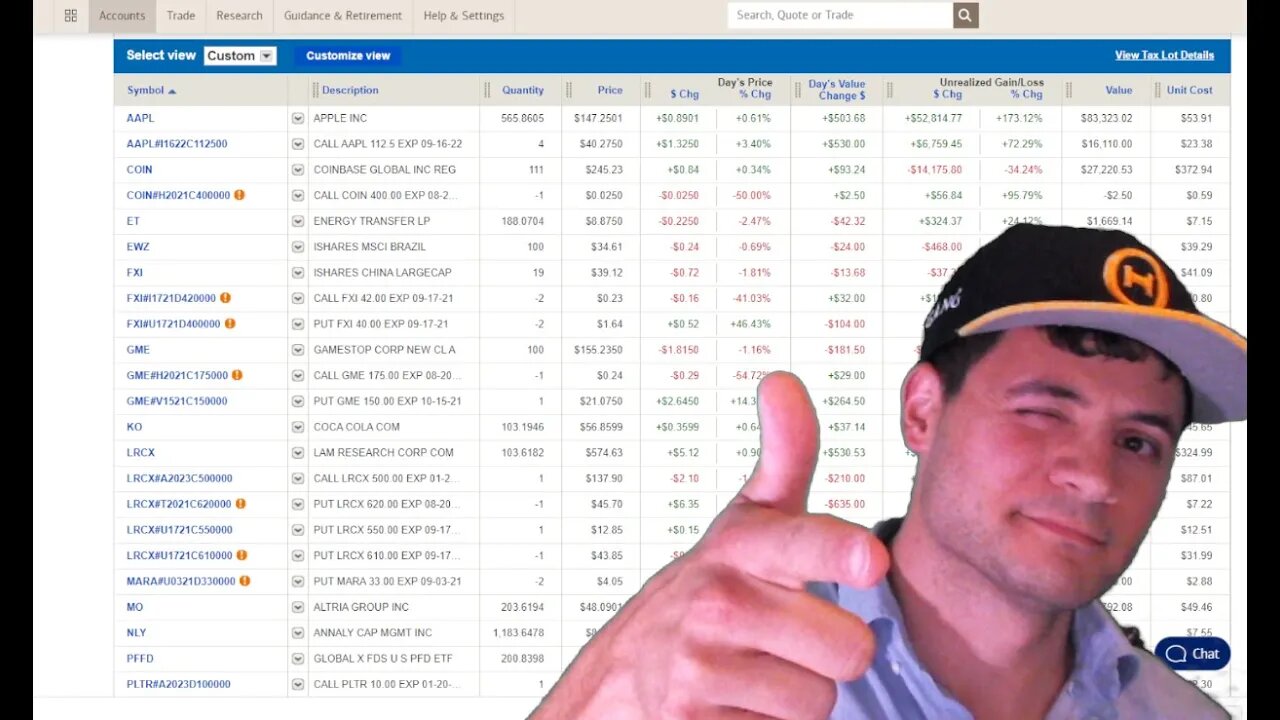The height and width of the screenshot is (720, 1280).
Task: Open Help & Settings menu
Action: [x=464, y=15]
